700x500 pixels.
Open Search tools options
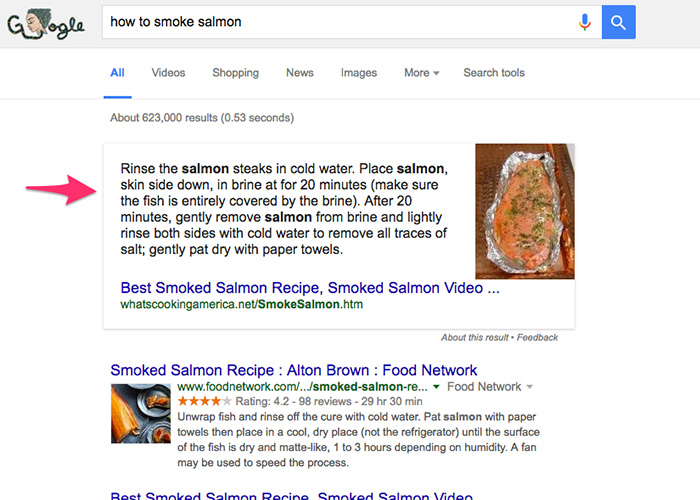pyautogui.click(x=494, y=73)
